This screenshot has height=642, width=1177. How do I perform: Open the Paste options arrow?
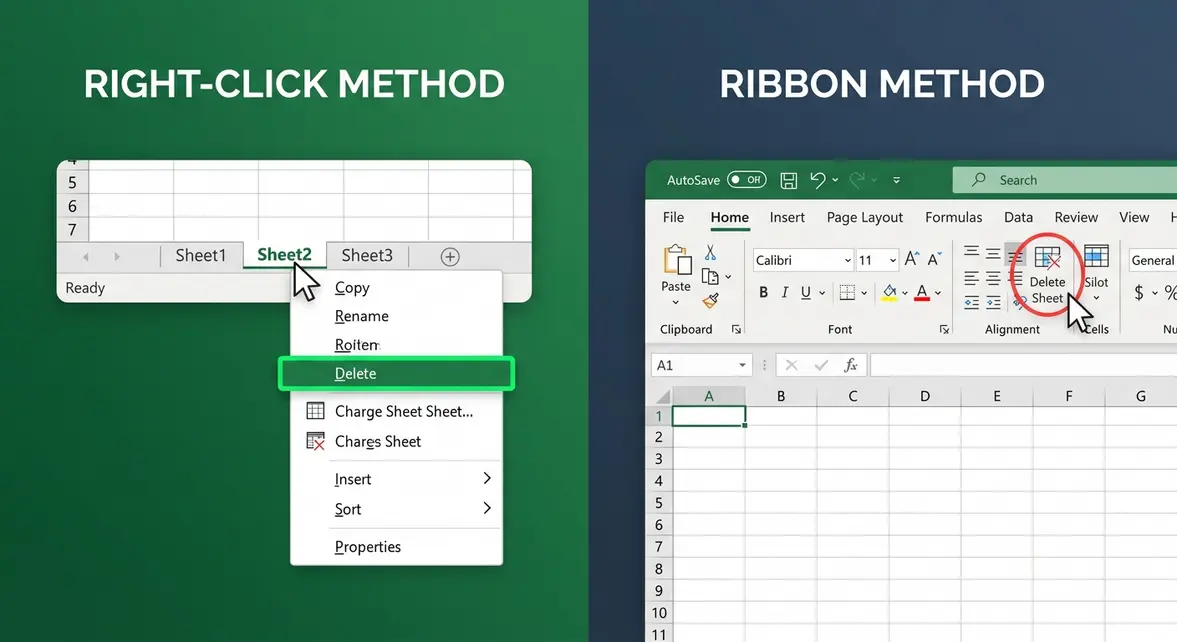click(x=676, y=303)
